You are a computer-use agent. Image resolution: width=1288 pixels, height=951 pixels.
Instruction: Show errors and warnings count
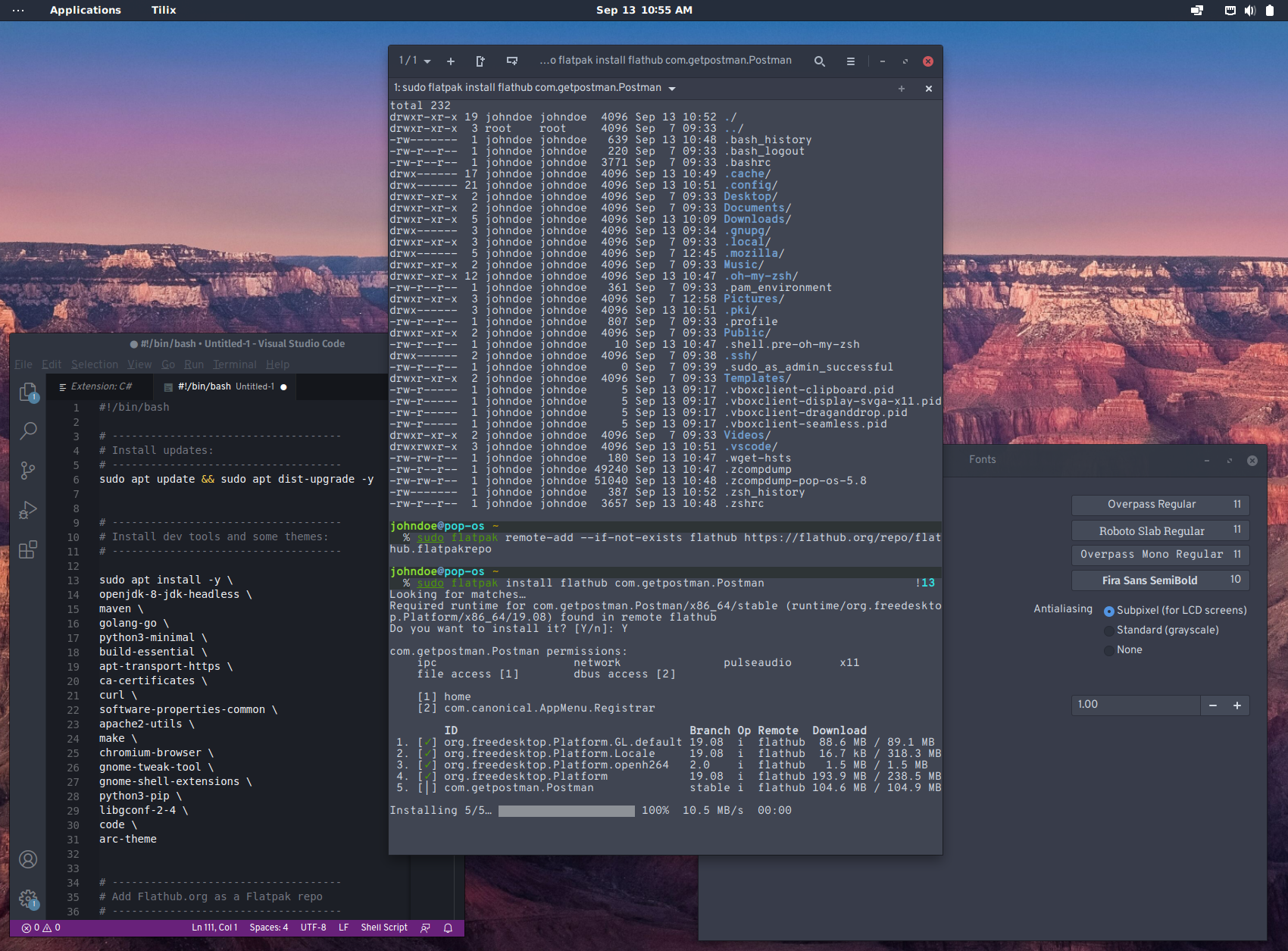[41, 928]
